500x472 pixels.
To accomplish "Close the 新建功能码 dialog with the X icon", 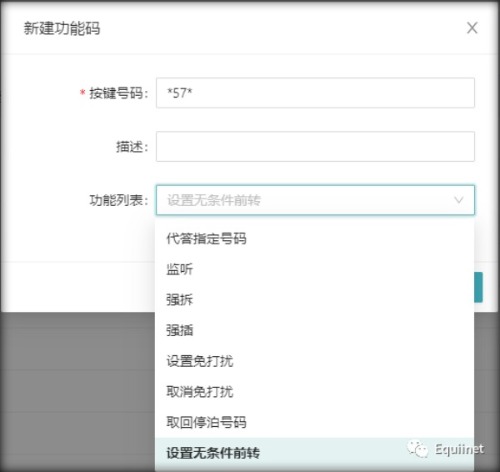I will point(472,28).
